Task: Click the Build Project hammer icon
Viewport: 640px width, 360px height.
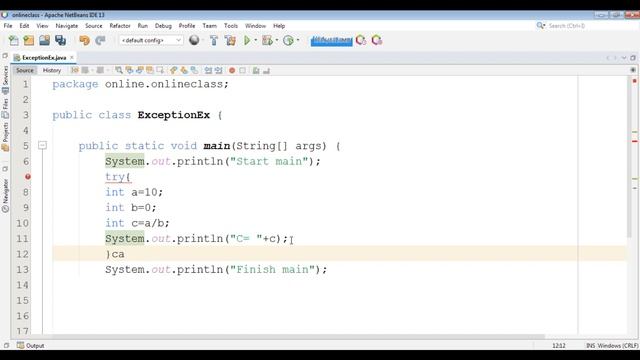Action: [214, 40]
